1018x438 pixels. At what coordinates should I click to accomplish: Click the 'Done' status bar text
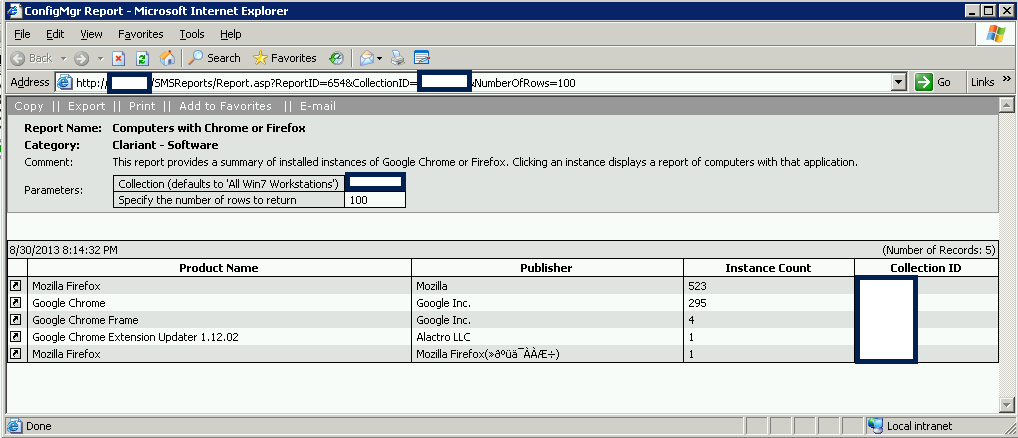click(38, 426)
